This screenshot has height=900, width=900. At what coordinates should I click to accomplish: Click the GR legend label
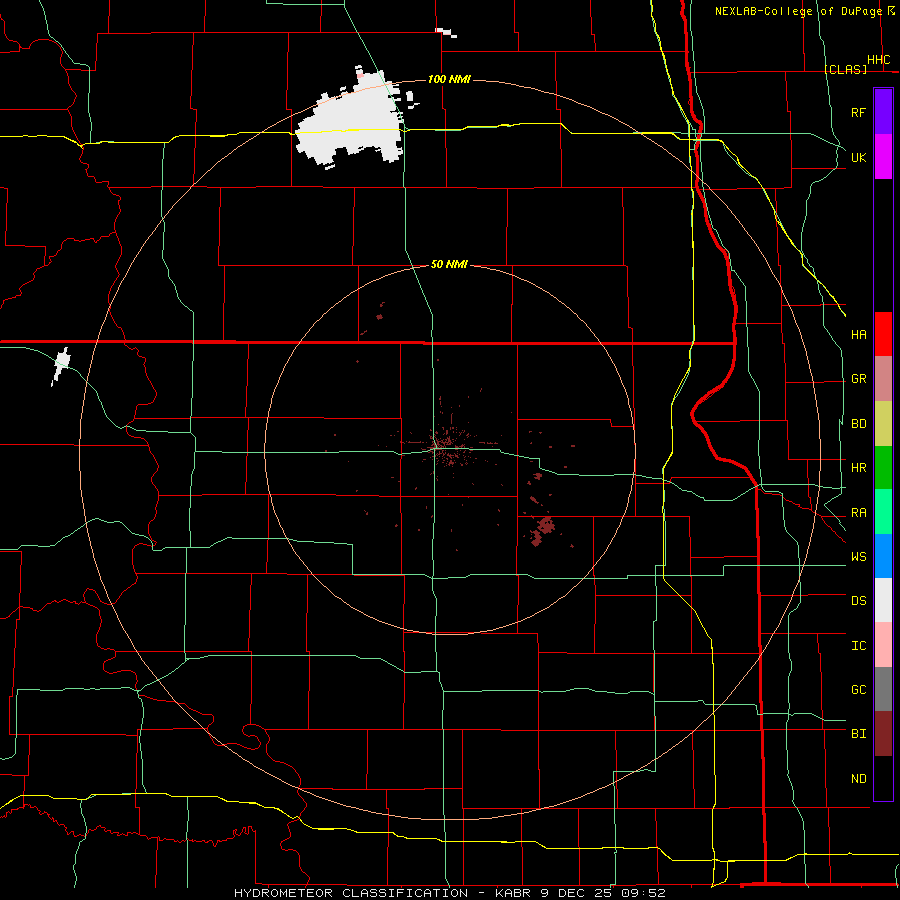point(858,379)
